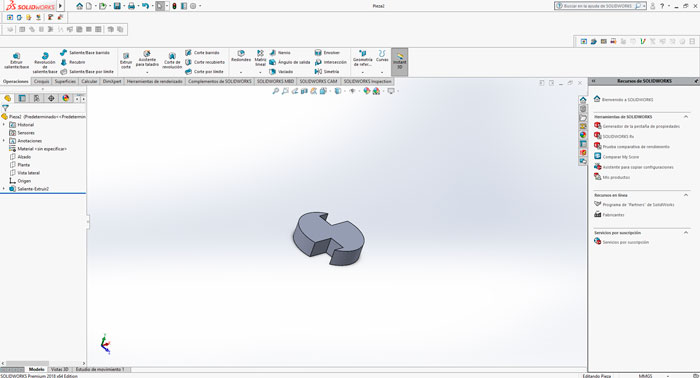Print the document via printer icon

click(x=131, y=6)
